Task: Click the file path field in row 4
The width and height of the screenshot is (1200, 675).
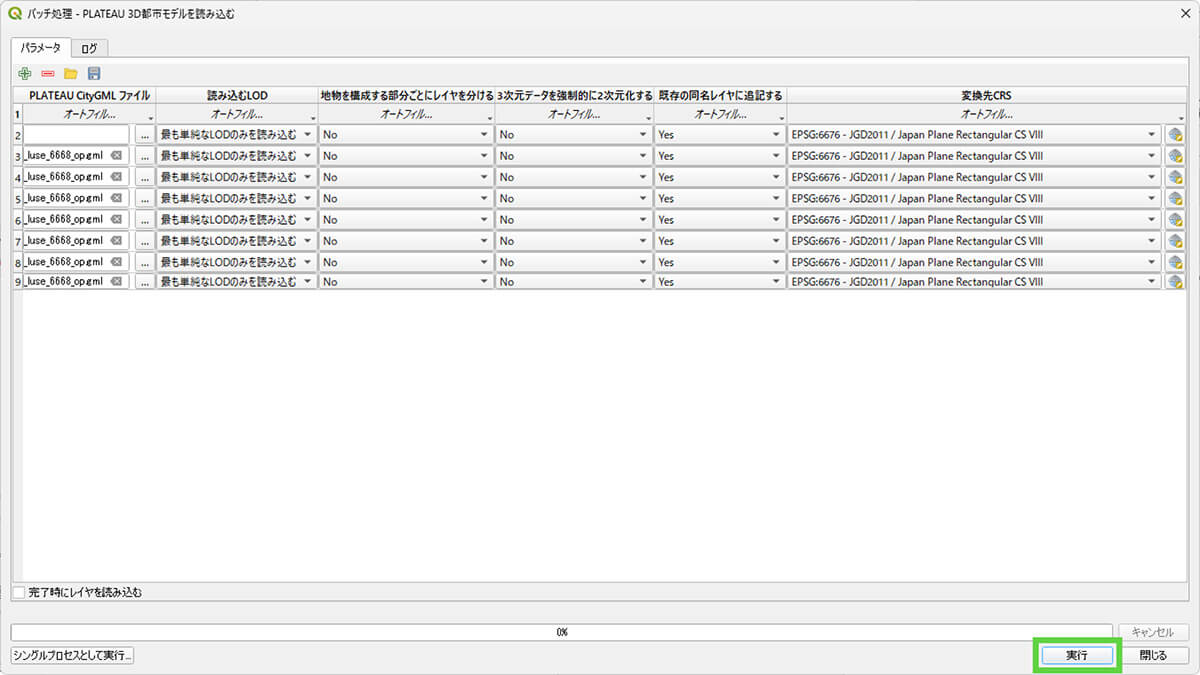Action: pyautogui.click(x=77, y=176)
